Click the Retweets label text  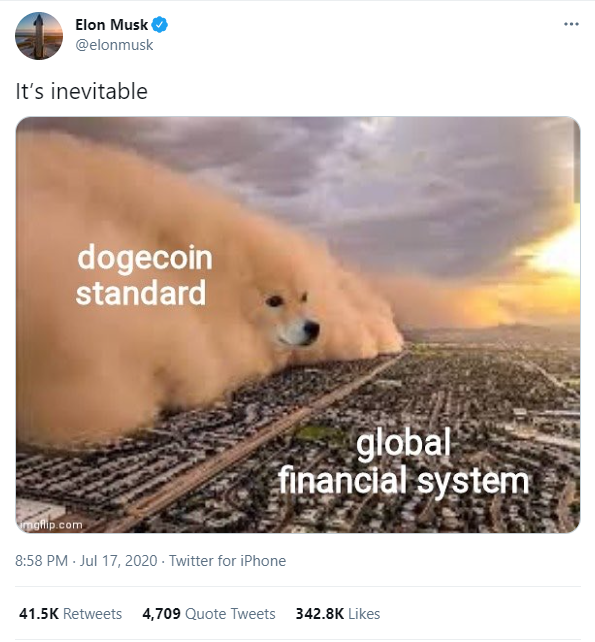tap(93, 614)
